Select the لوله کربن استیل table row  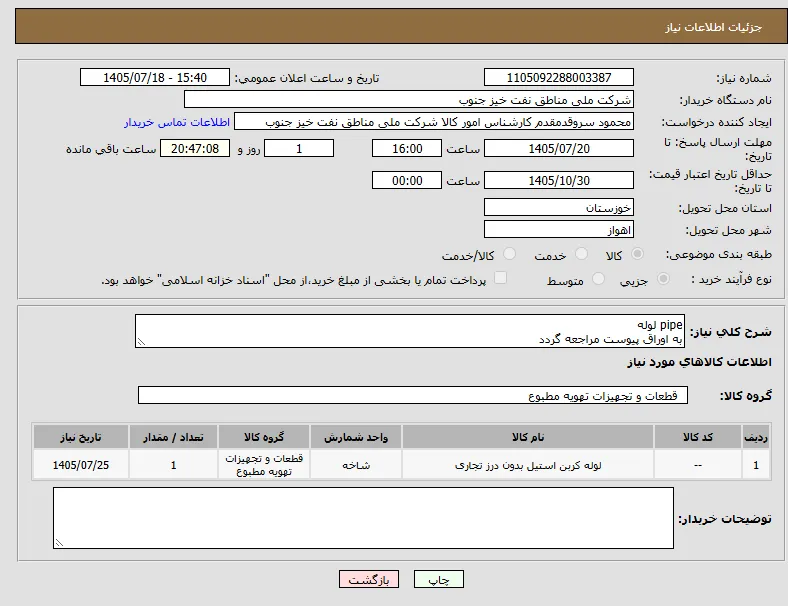(x=402, y=465)
